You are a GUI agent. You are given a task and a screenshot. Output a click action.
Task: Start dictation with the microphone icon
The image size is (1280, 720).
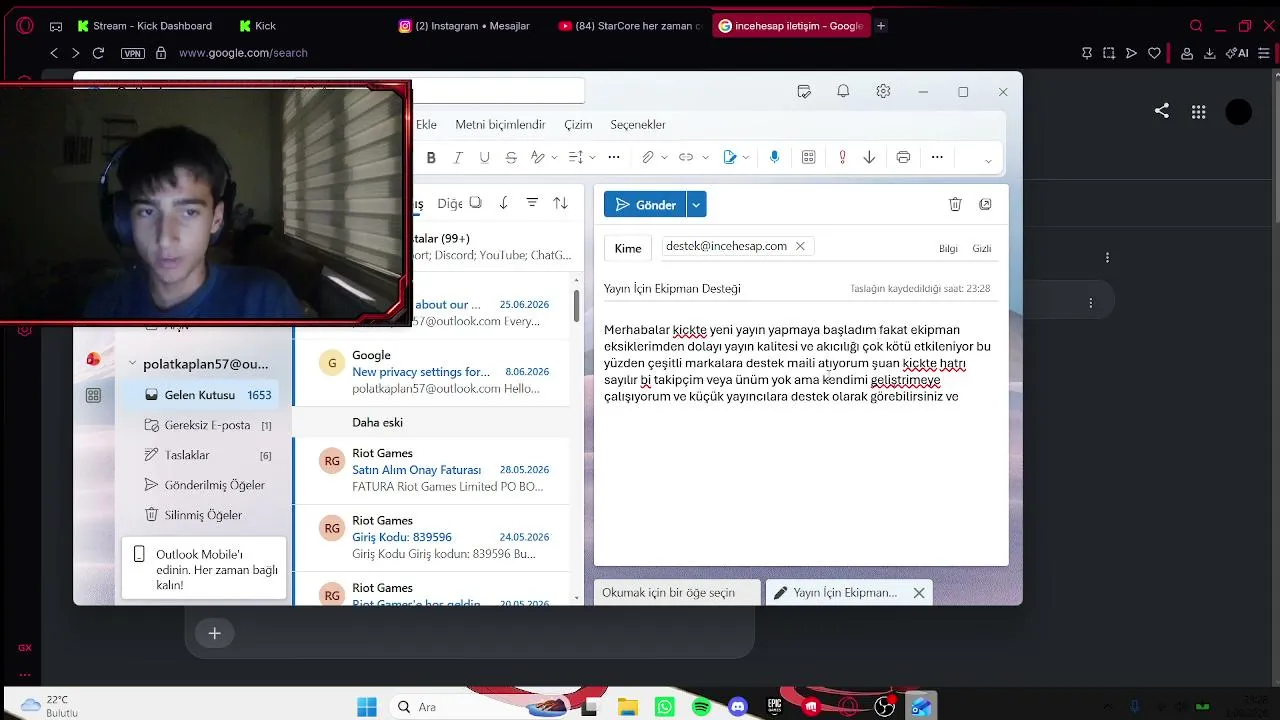(774, 157)
